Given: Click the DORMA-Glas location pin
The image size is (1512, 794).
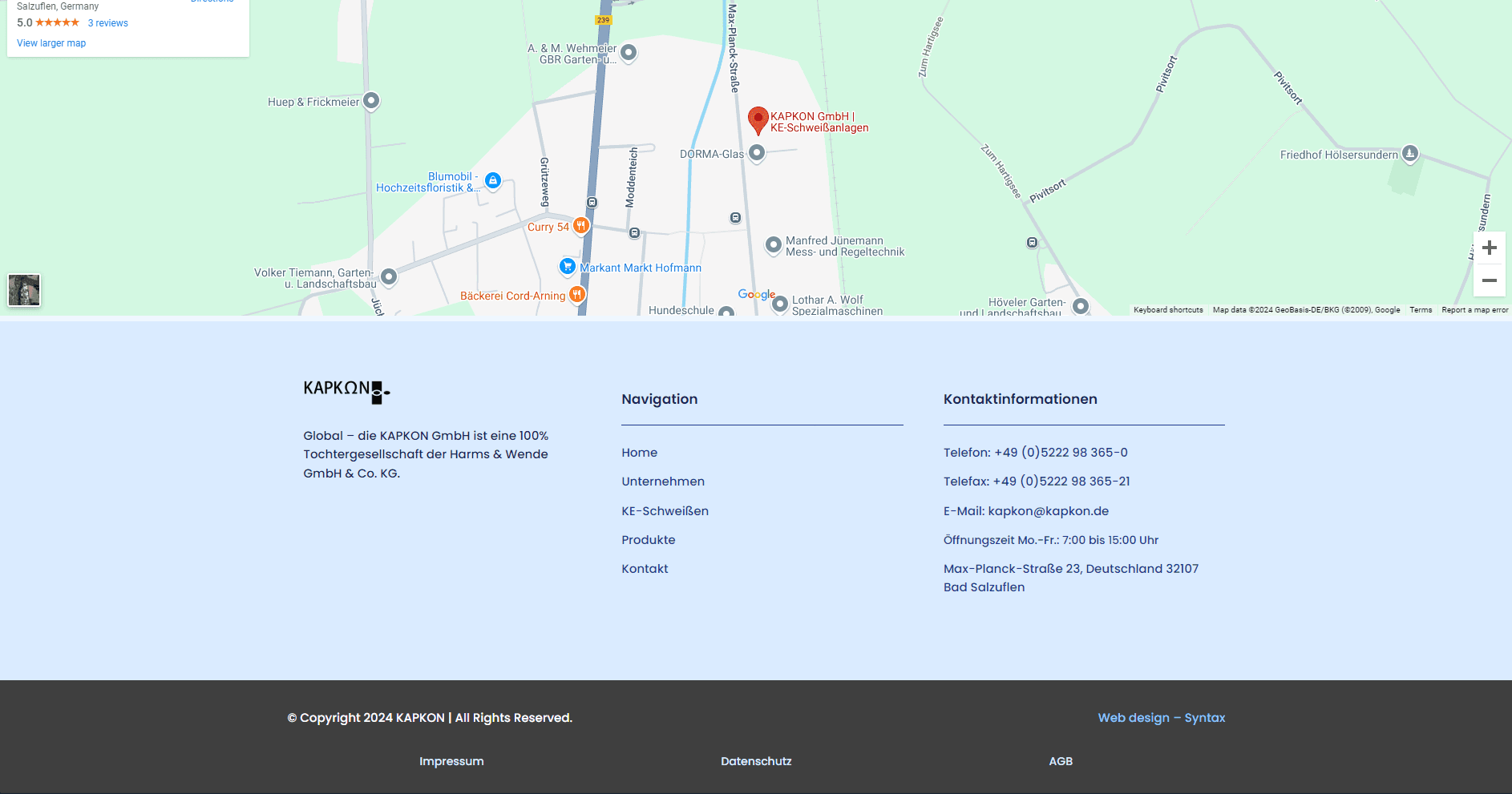Looking at the screenshot, I should pos(756,153).
